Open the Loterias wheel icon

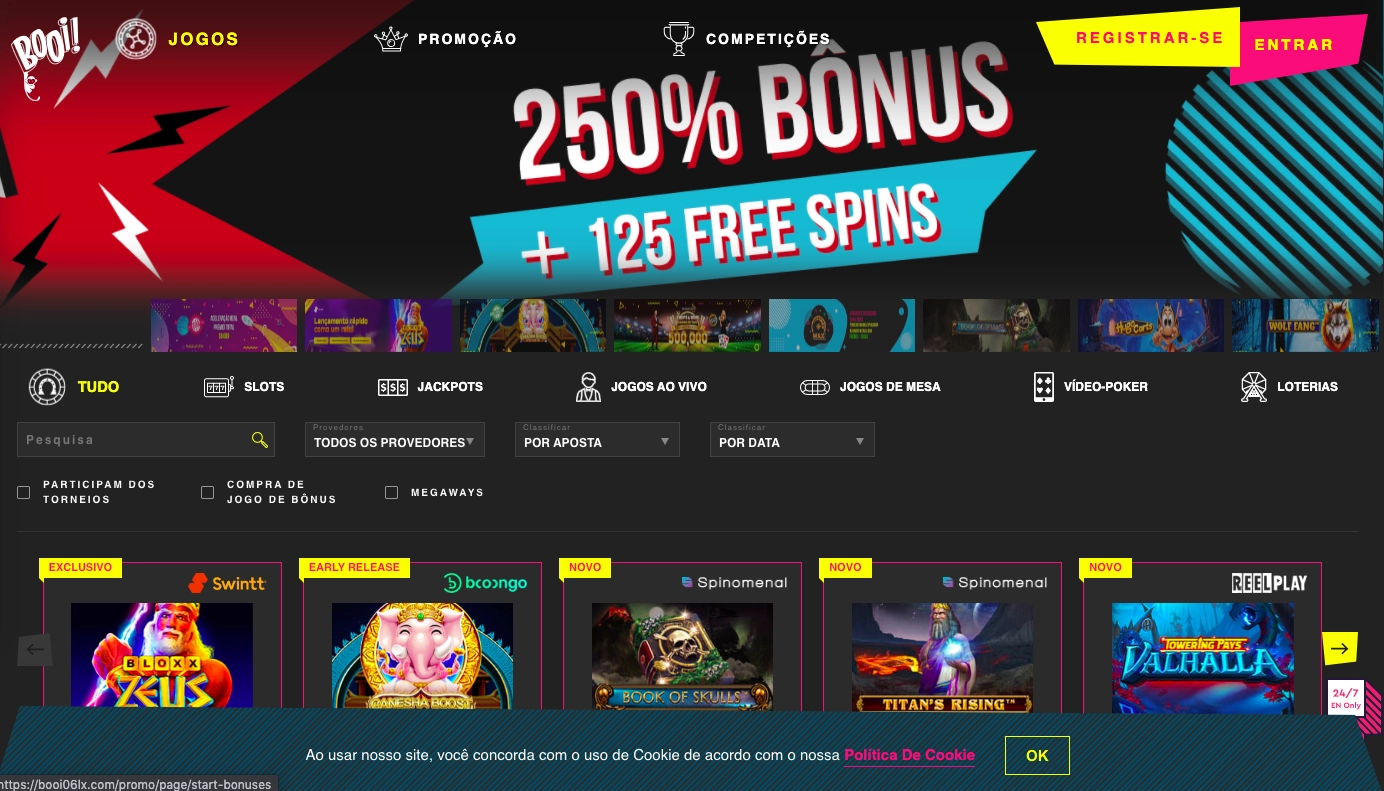[1254, 387]
